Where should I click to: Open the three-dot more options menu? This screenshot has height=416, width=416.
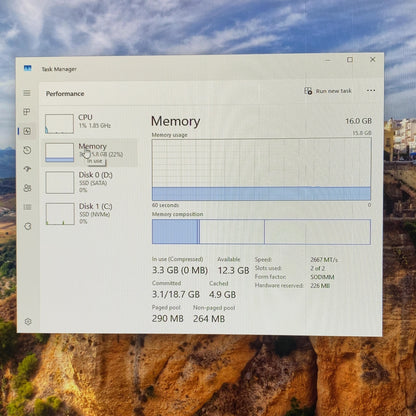tap(371, 90)
